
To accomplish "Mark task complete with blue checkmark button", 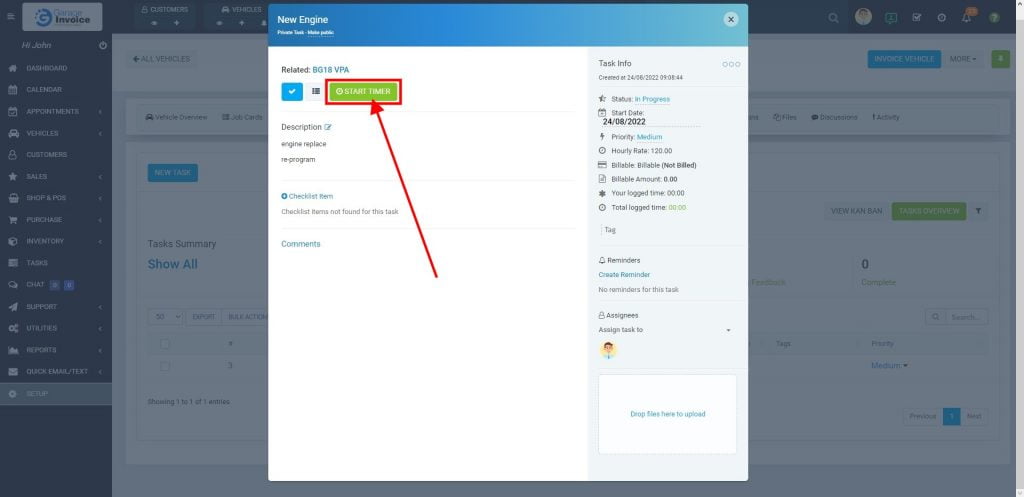I will click(x=292, y=91).
